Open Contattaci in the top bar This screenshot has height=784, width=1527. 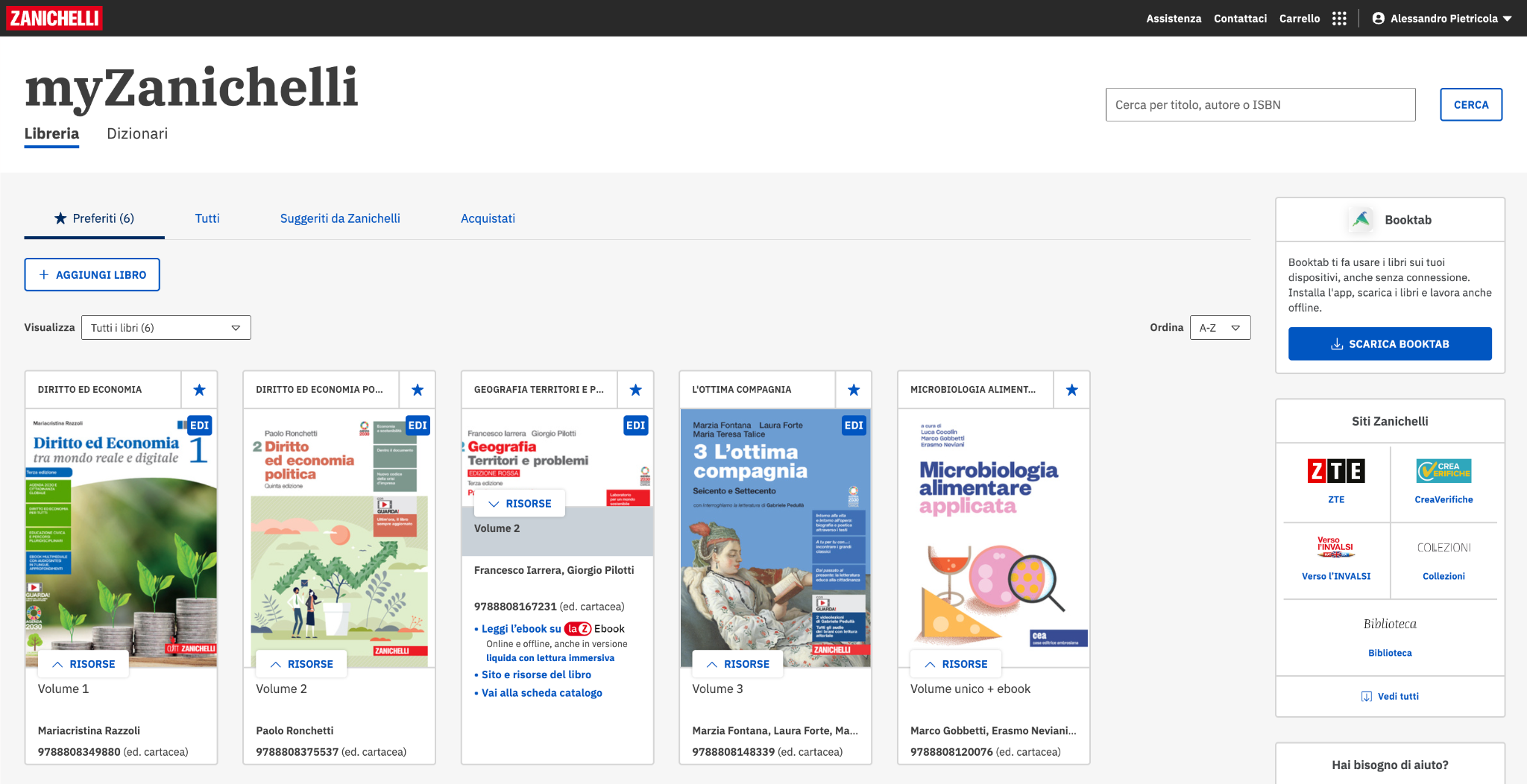point(1240,19)
